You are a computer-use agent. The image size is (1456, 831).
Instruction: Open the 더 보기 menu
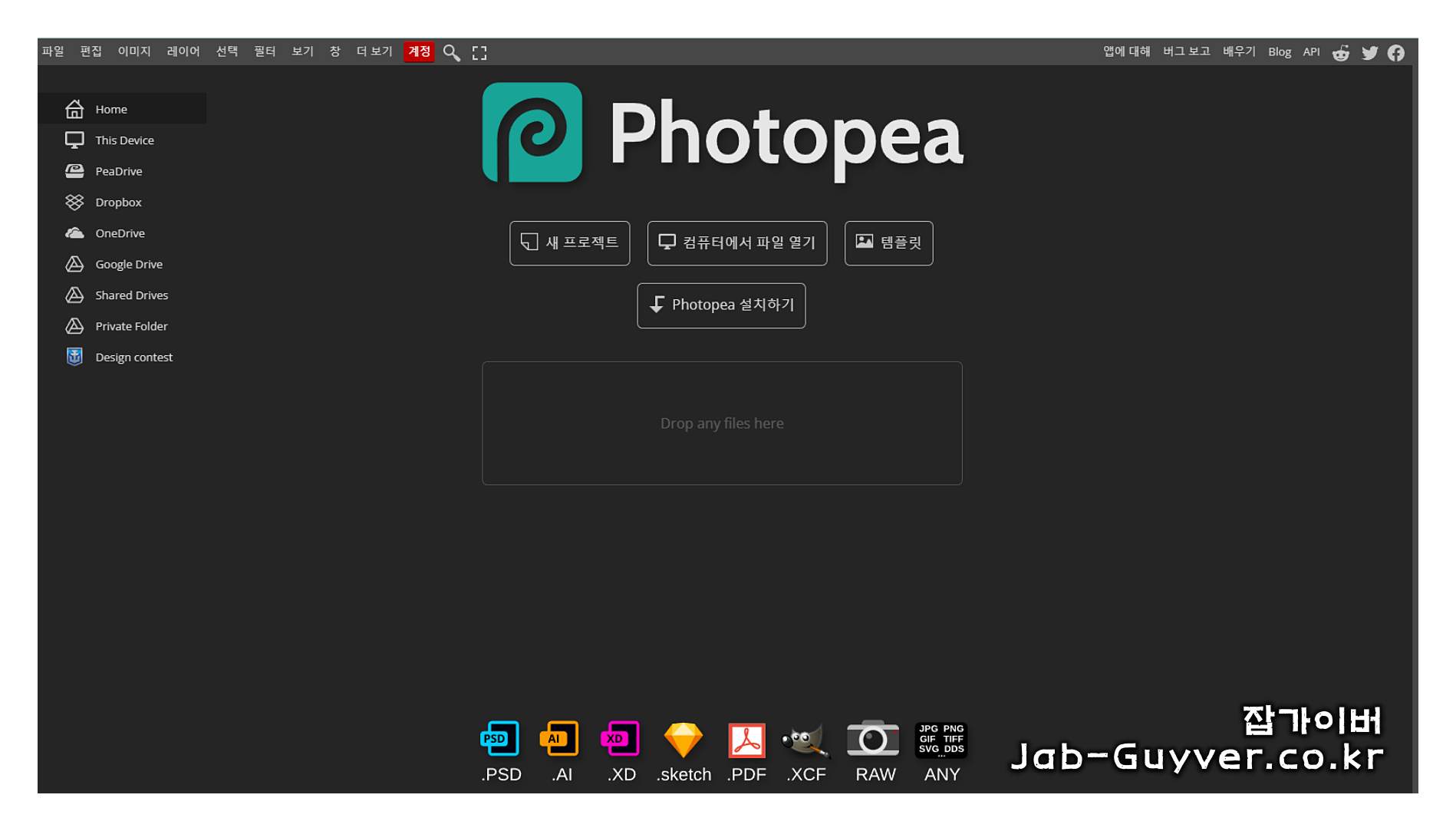tap(374, 51)
